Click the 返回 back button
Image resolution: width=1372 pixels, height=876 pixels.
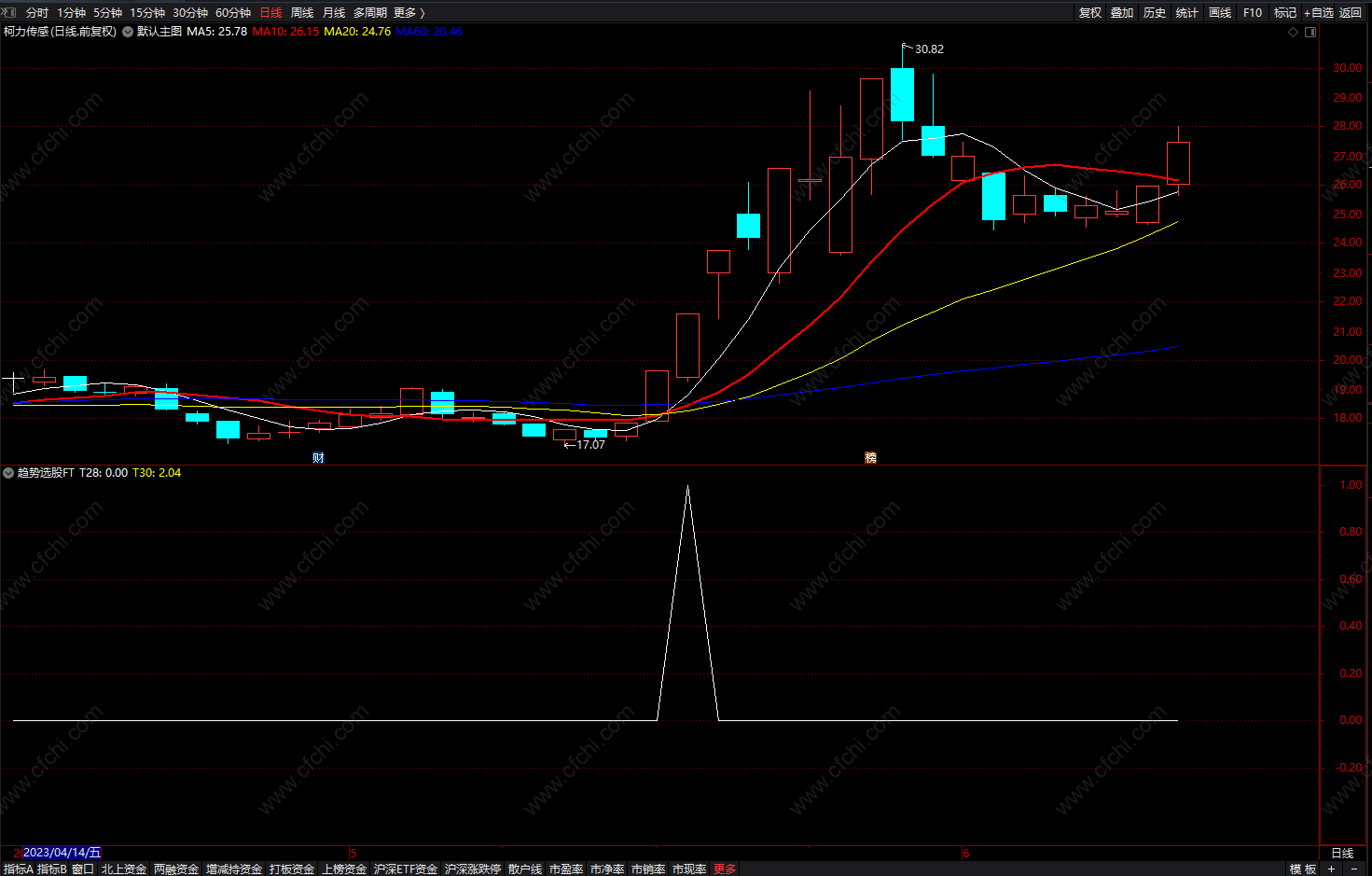(x=1351, y=12)
